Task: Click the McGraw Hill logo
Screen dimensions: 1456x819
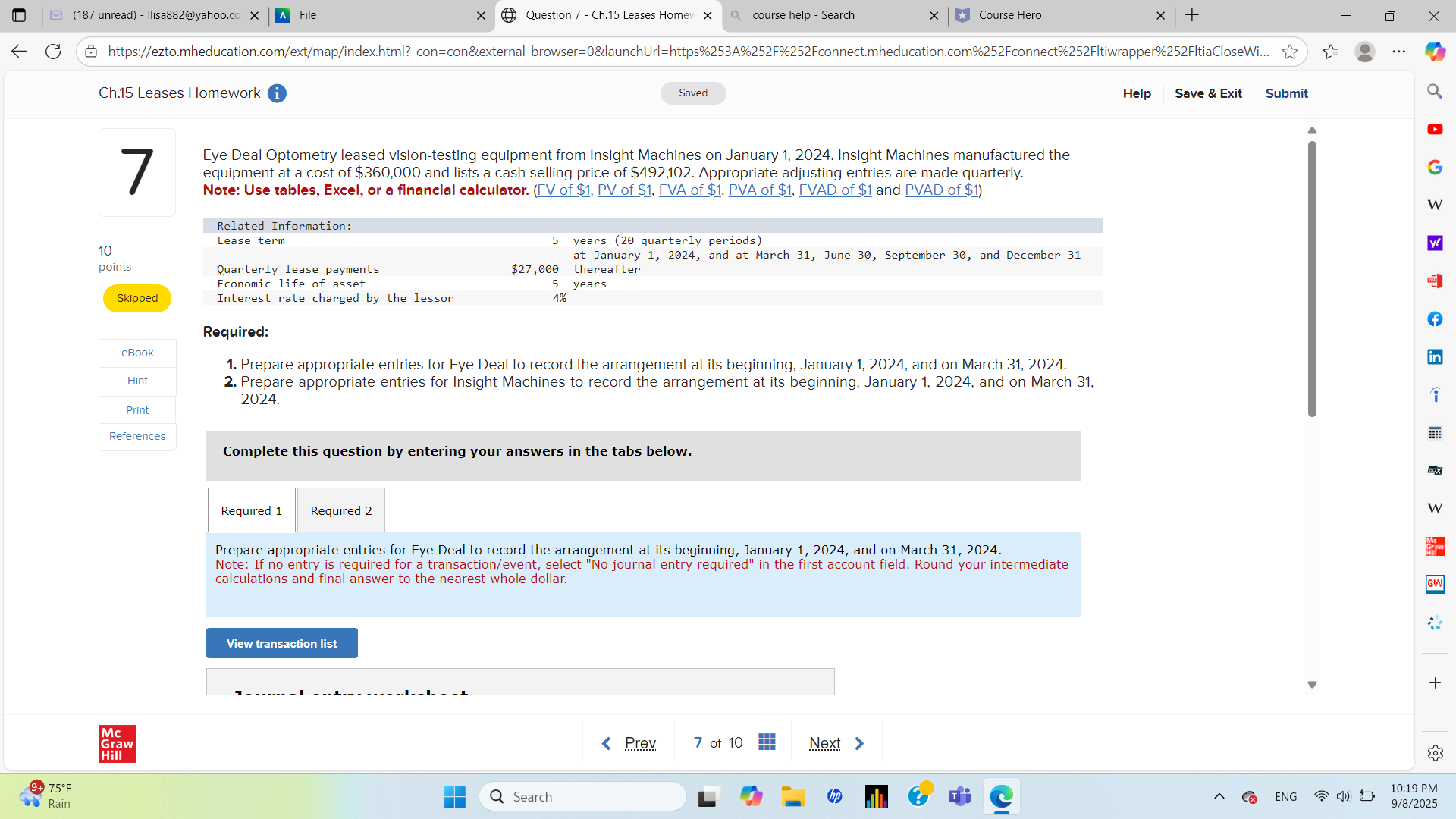Action: pos(117,743)
